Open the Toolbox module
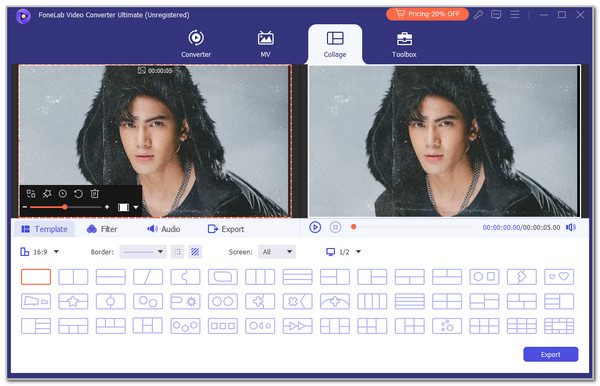The image size is (600, 386). 404,44
